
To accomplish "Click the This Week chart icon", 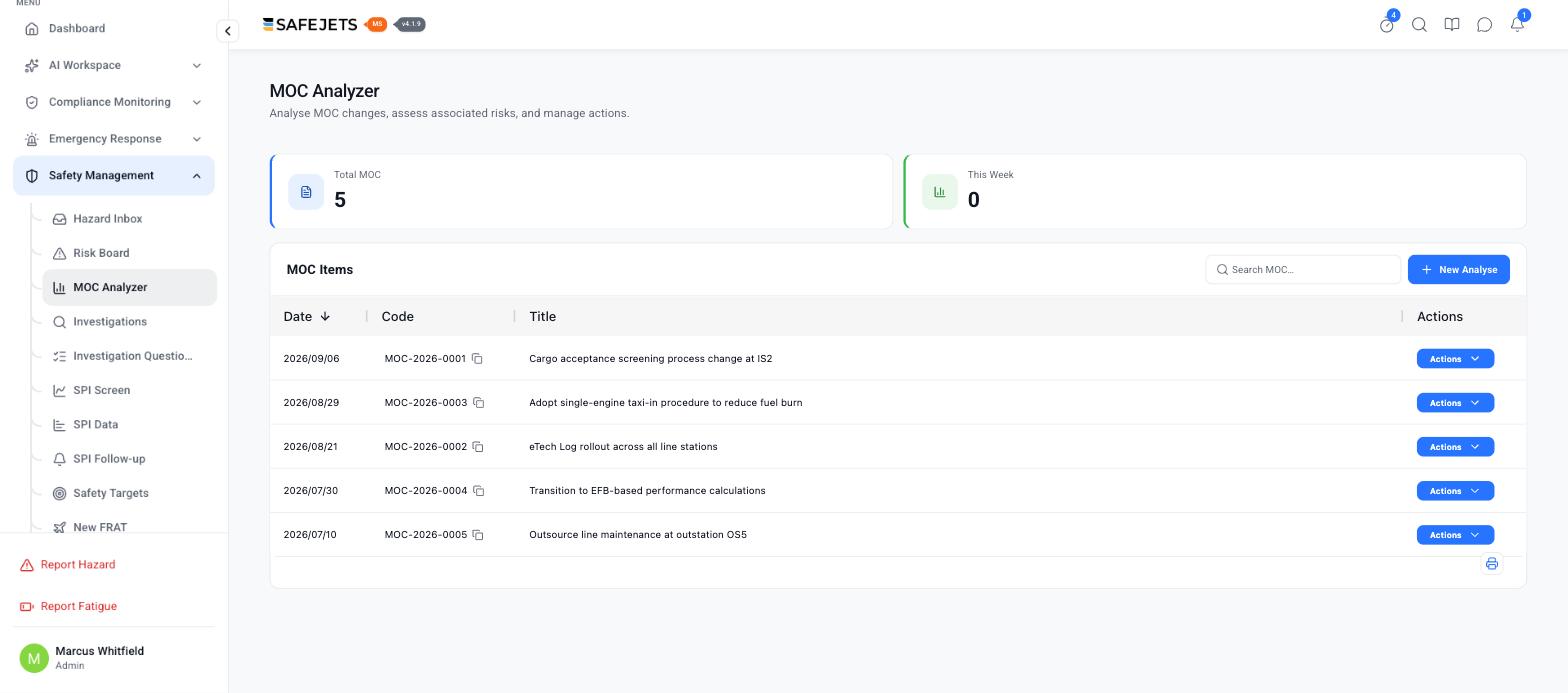I will [940, 192].
